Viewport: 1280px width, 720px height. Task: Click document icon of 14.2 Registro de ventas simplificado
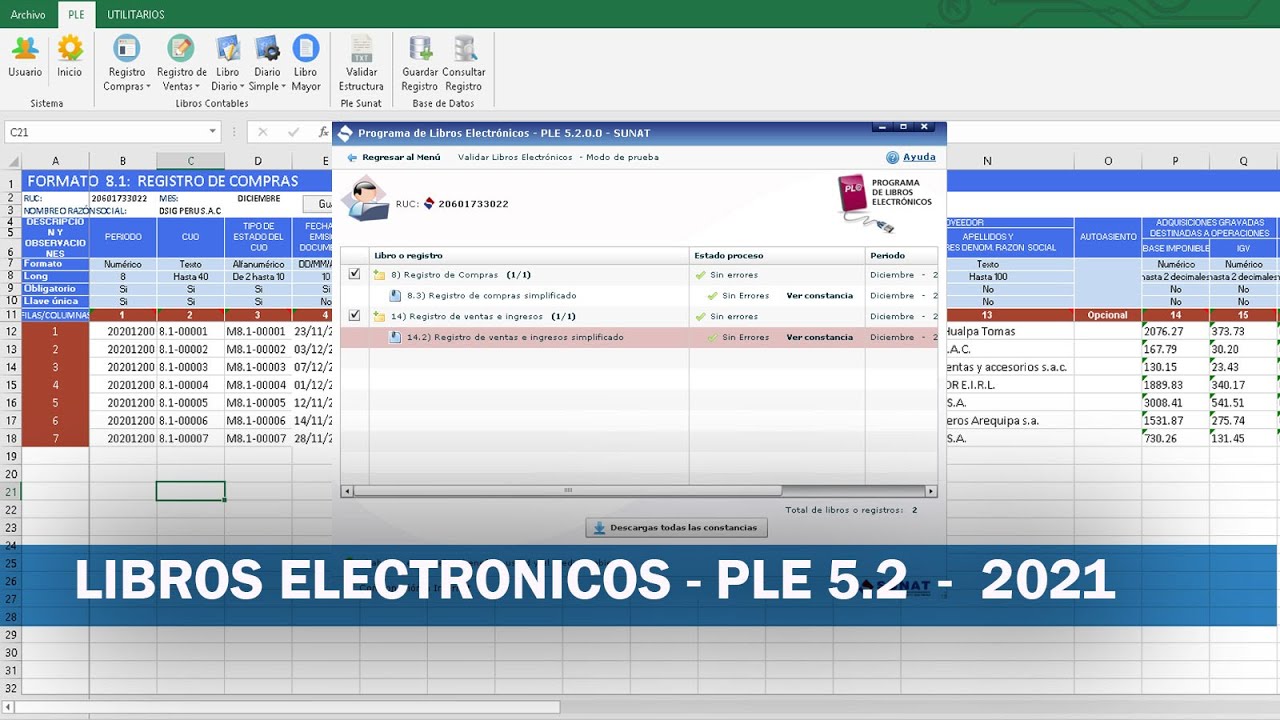pos(396,338)
